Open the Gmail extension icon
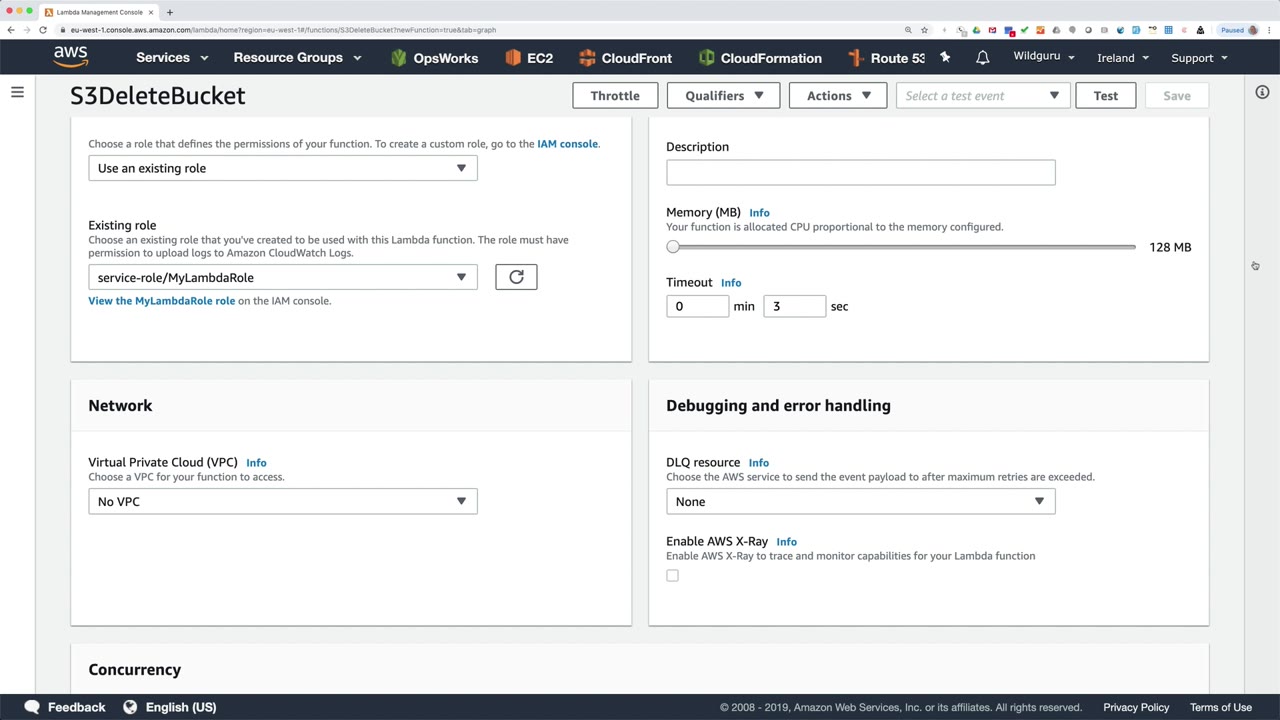 [x=992, y=30]
